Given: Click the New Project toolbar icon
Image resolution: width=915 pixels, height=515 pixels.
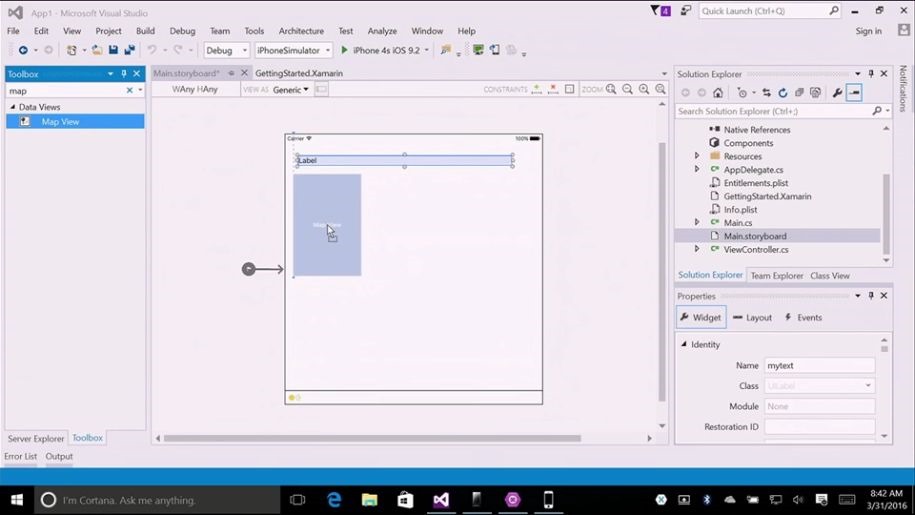Looking at the screenshot, I should [x=71, y=50].
